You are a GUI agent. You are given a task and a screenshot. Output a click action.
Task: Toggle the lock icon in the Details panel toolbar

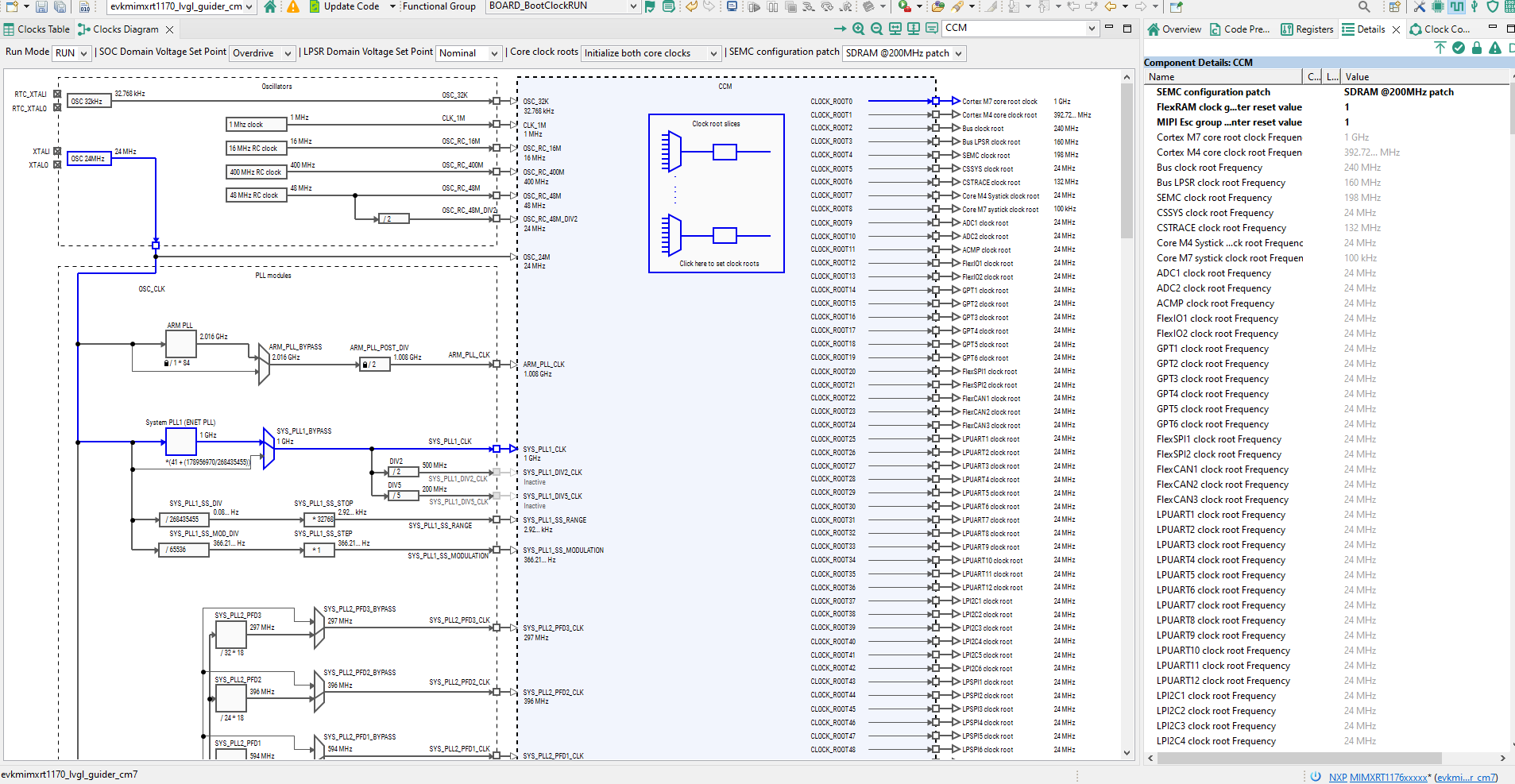point(1477,48)
